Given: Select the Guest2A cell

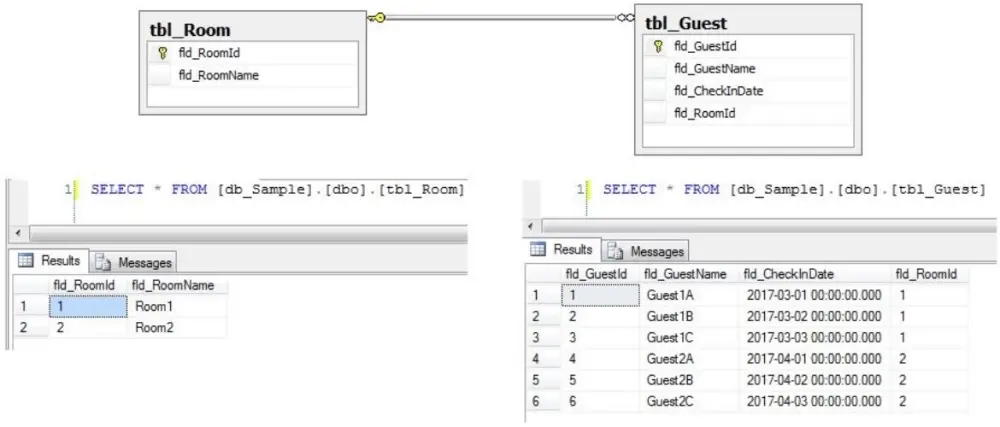Looking at the screenshot, I should (689, 359).
